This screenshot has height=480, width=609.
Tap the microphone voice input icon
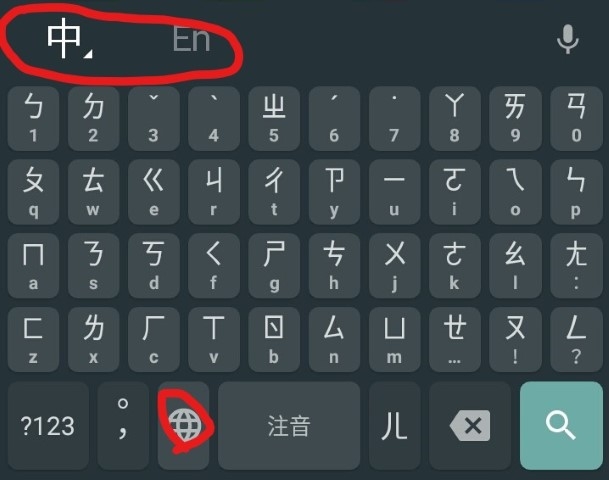(x=567, y=39)
